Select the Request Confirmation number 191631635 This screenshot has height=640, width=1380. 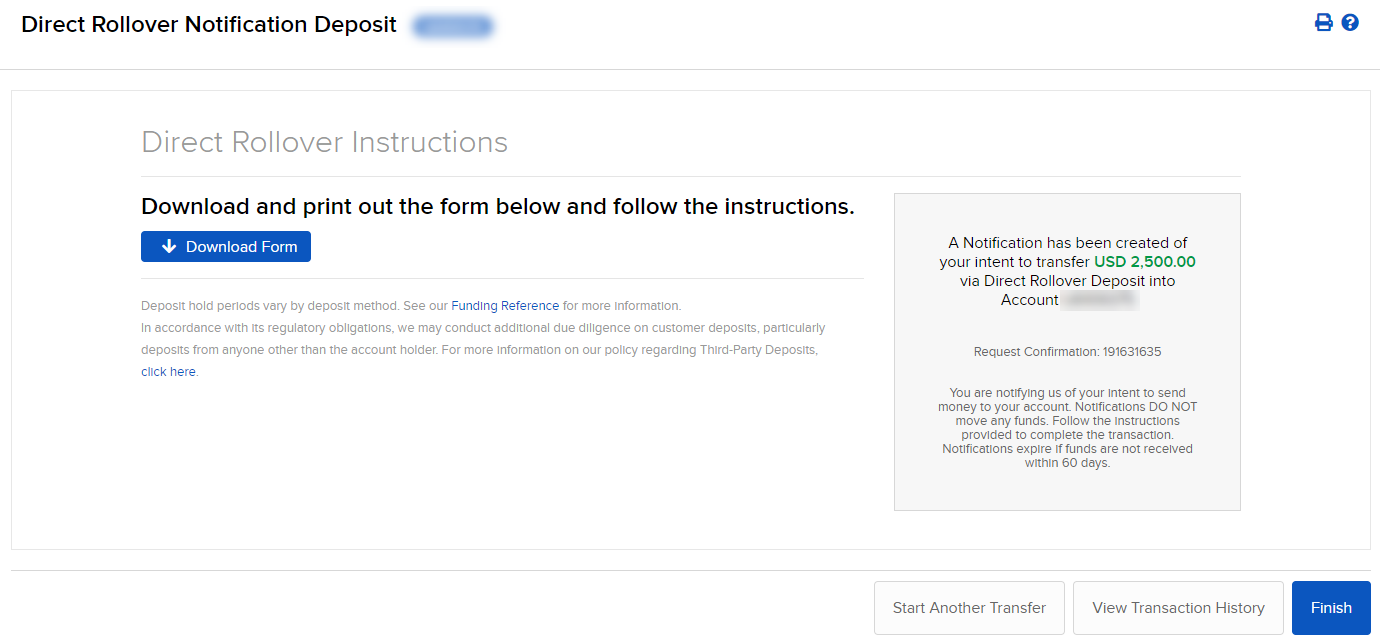point(1132,352)
